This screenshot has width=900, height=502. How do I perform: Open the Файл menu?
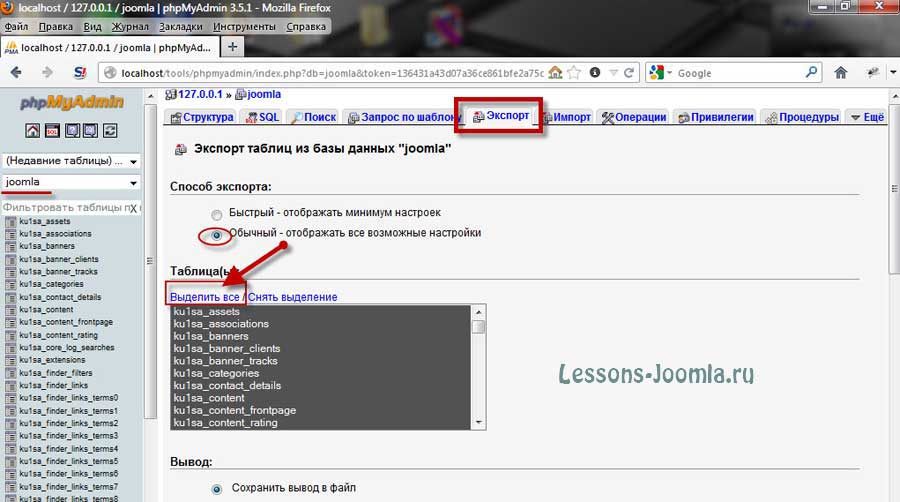[x=17, y=26]
